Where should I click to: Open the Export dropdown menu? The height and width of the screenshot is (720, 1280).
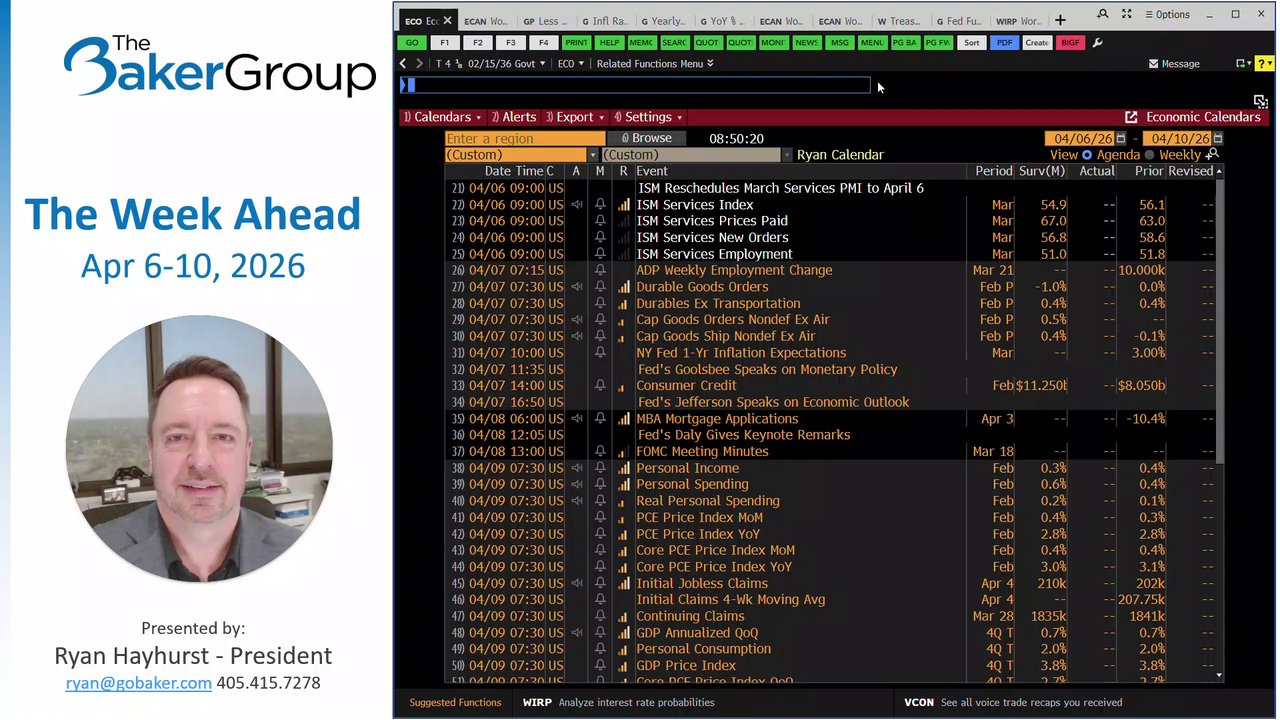pyautogui.click(x=575, y=117)
